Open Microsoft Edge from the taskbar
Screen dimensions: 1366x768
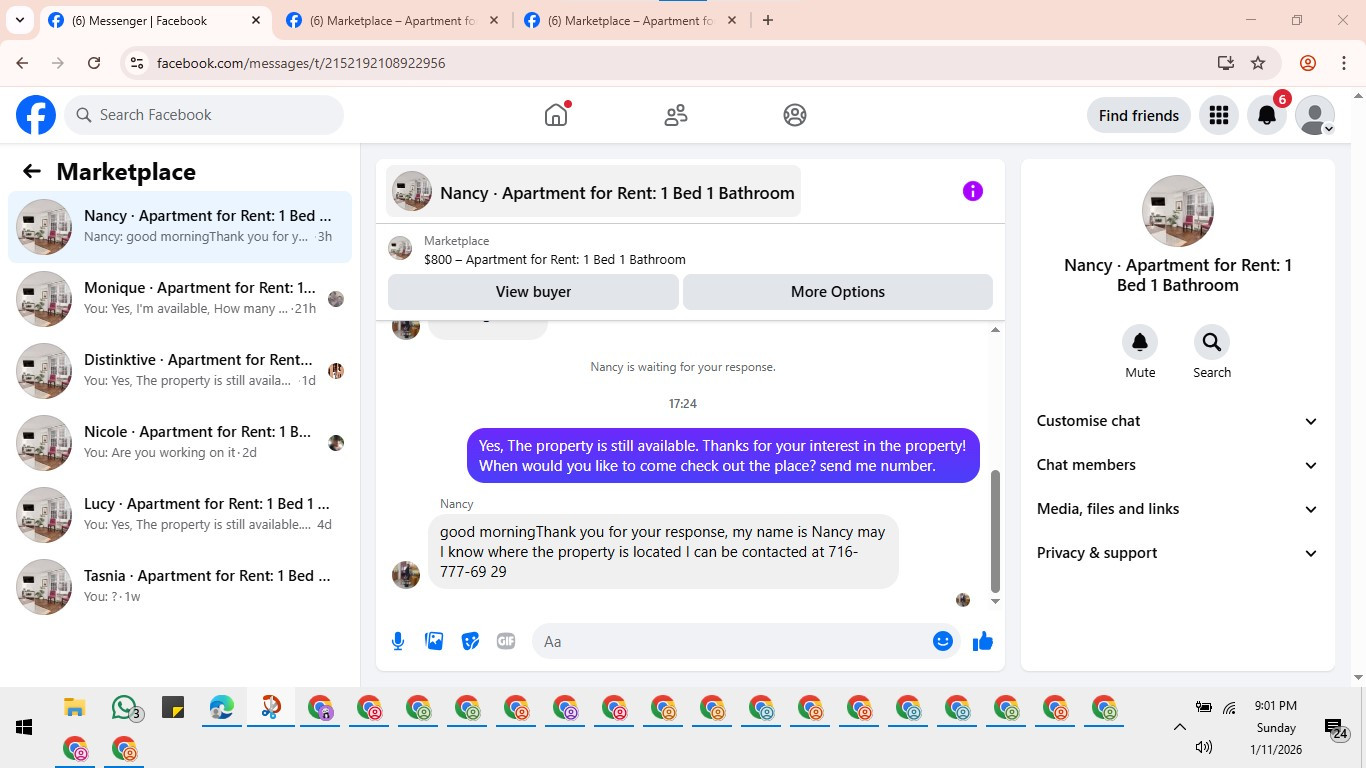(221, 708)
